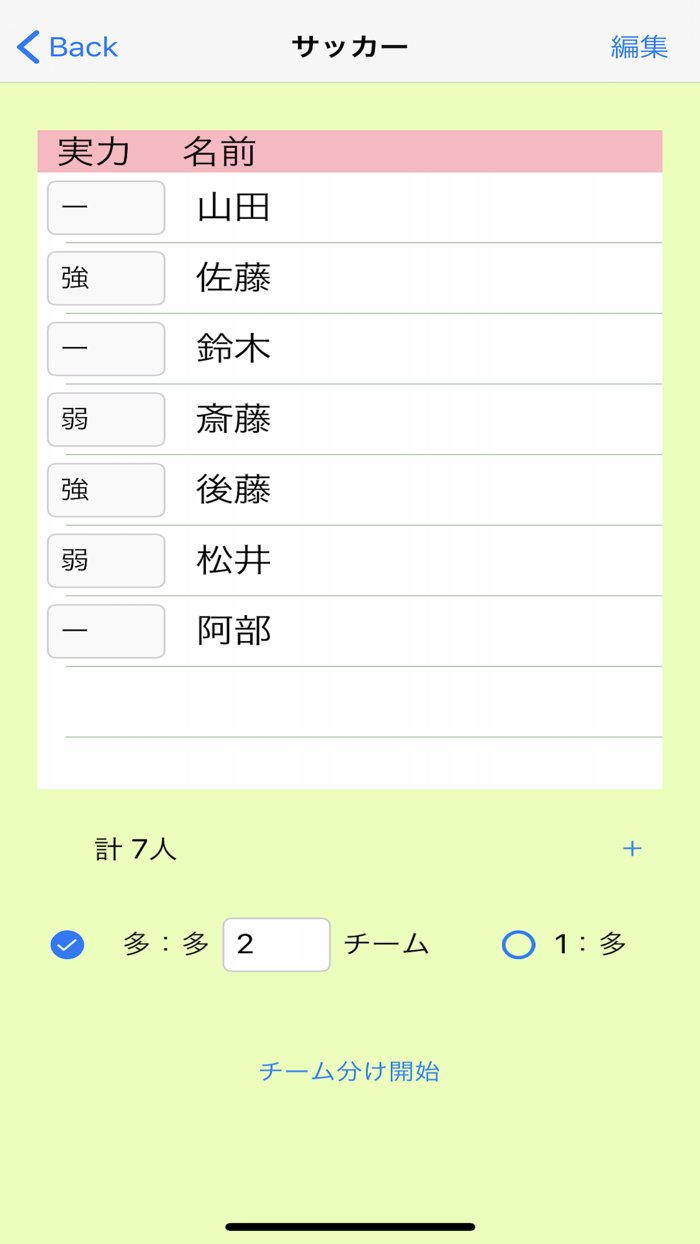Enable the 1：多 split option
Screen dimensions: 700x1244
click(x=518, y=943)
